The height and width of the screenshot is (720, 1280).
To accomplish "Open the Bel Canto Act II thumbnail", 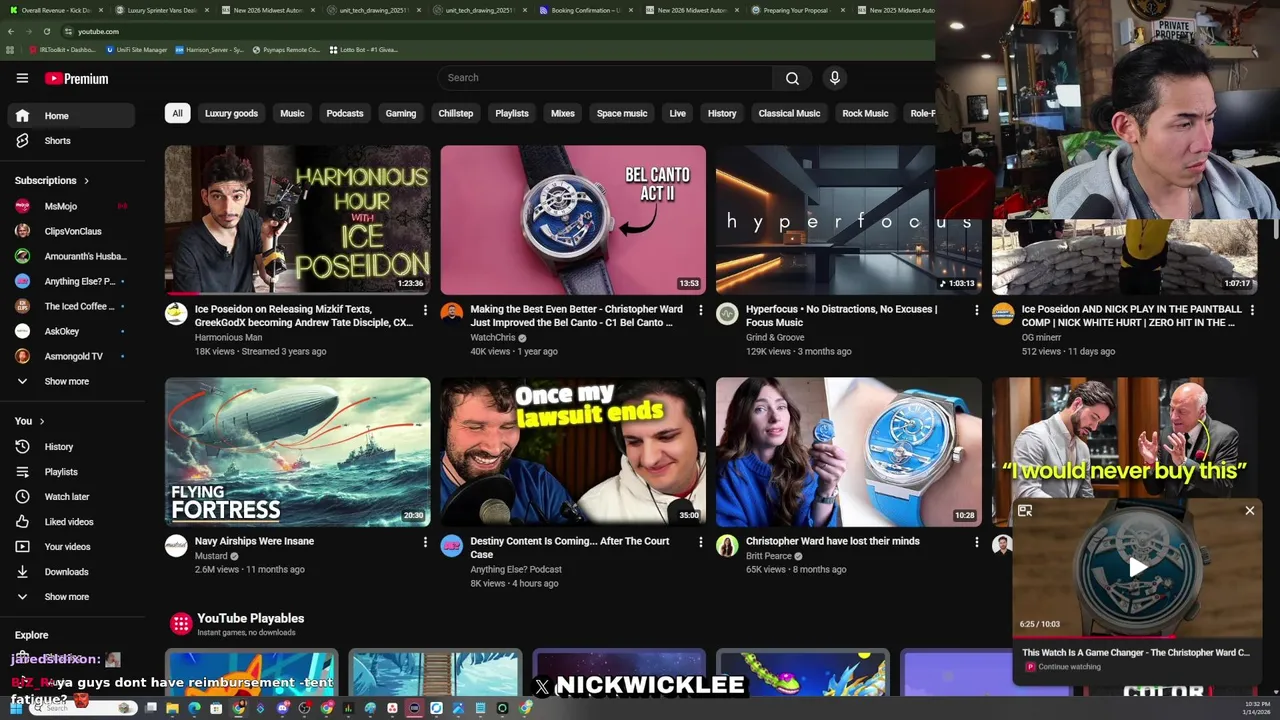I will coord(573,220).
